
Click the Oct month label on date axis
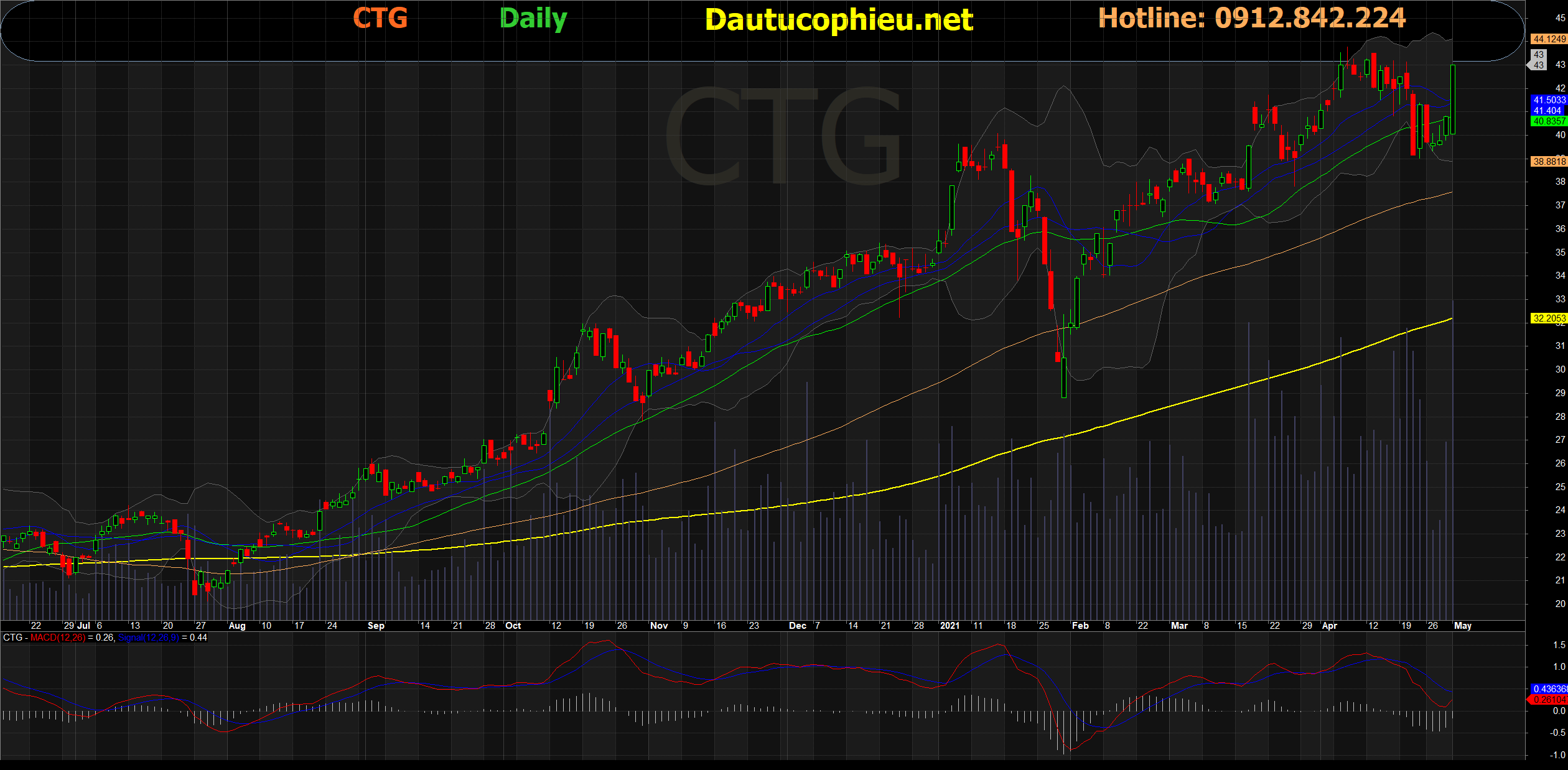tap(513, 626)
